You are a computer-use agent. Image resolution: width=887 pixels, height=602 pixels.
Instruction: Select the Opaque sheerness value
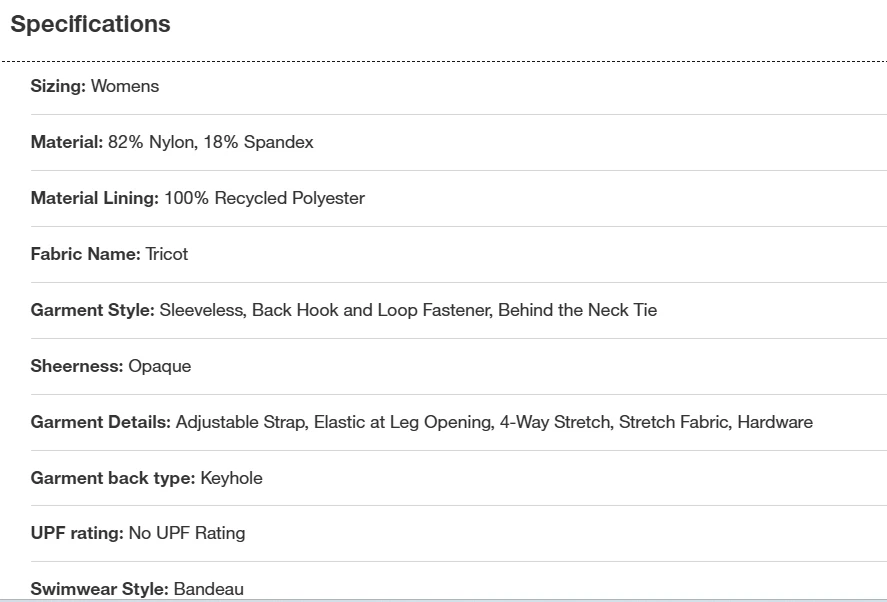point(160,366)
